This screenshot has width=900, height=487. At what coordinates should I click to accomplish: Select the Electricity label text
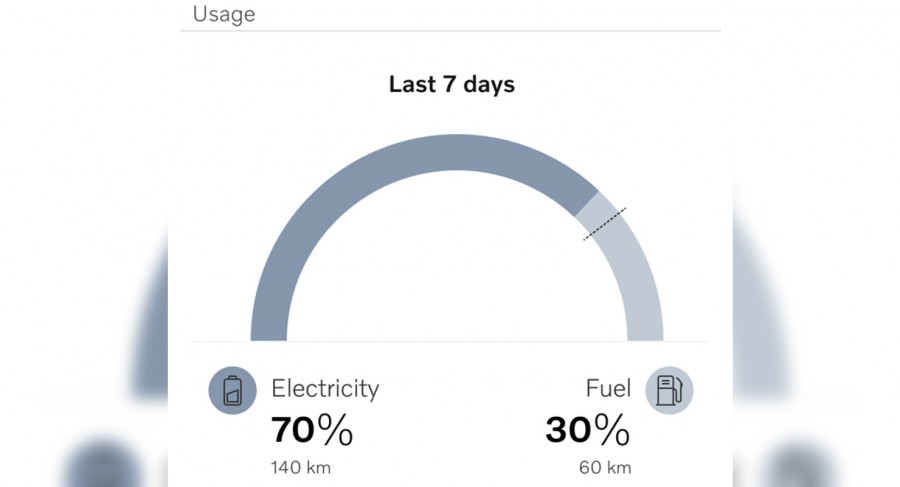(x=325, y=388)
